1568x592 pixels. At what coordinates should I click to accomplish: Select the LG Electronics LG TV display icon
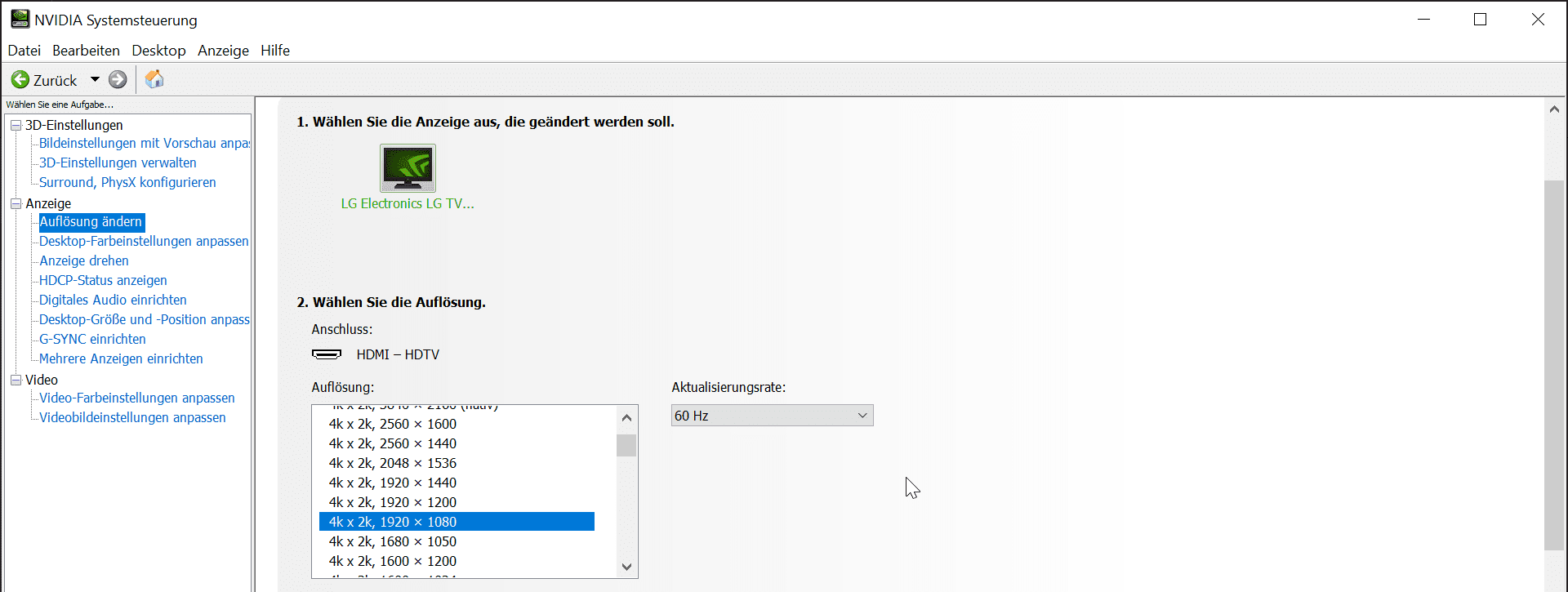[x=408, y=168]
